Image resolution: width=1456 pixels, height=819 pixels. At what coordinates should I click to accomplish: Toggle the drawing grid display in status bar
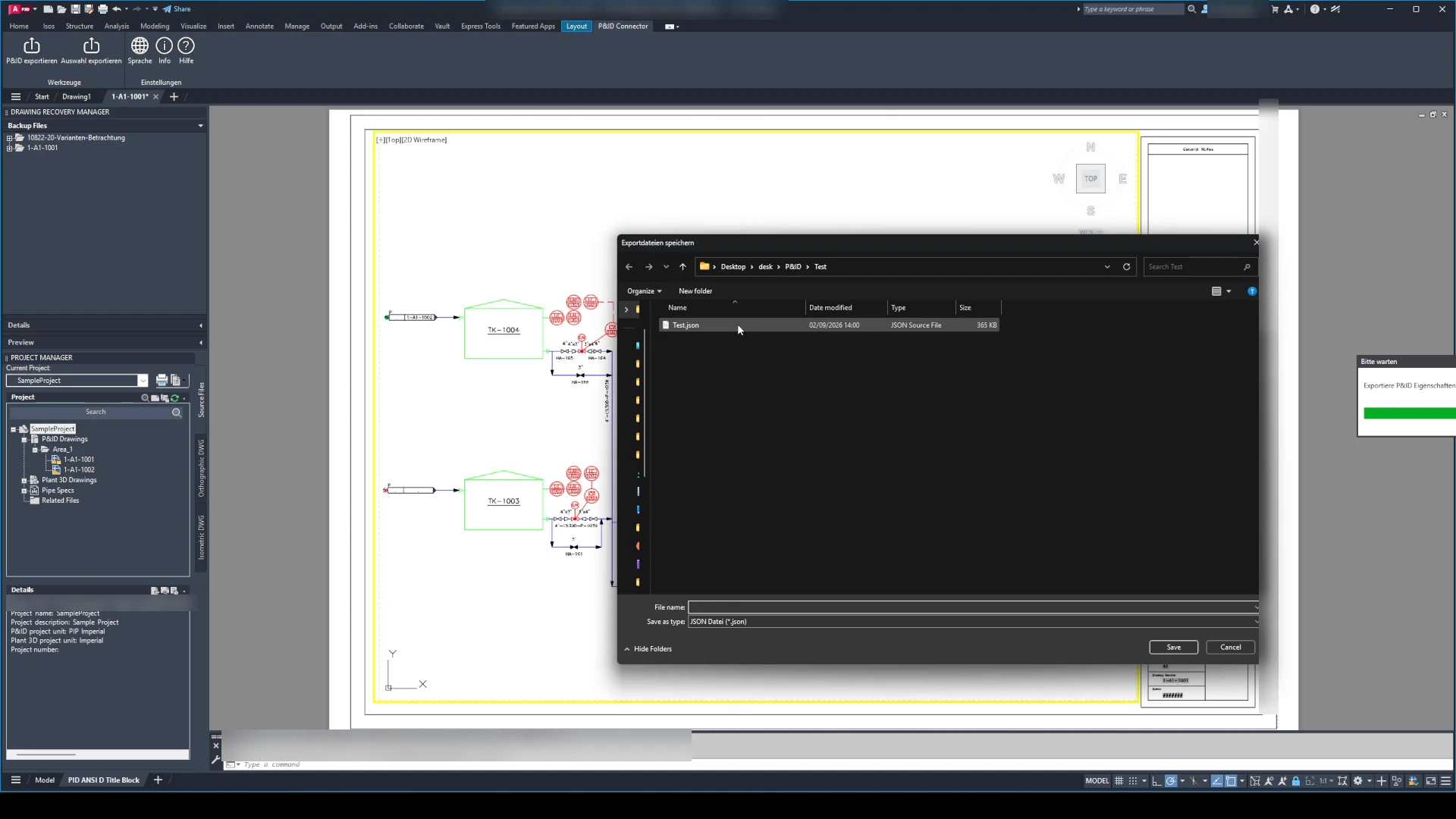pos(1119,781)
